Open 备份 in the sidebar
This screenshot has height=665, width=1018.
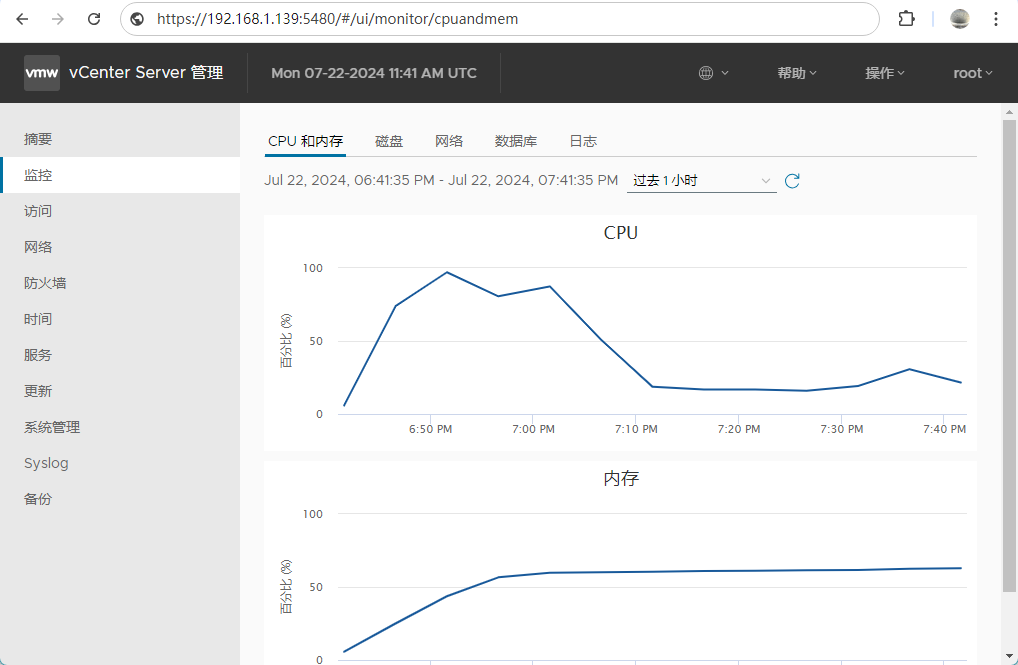[x=120, y=499]
